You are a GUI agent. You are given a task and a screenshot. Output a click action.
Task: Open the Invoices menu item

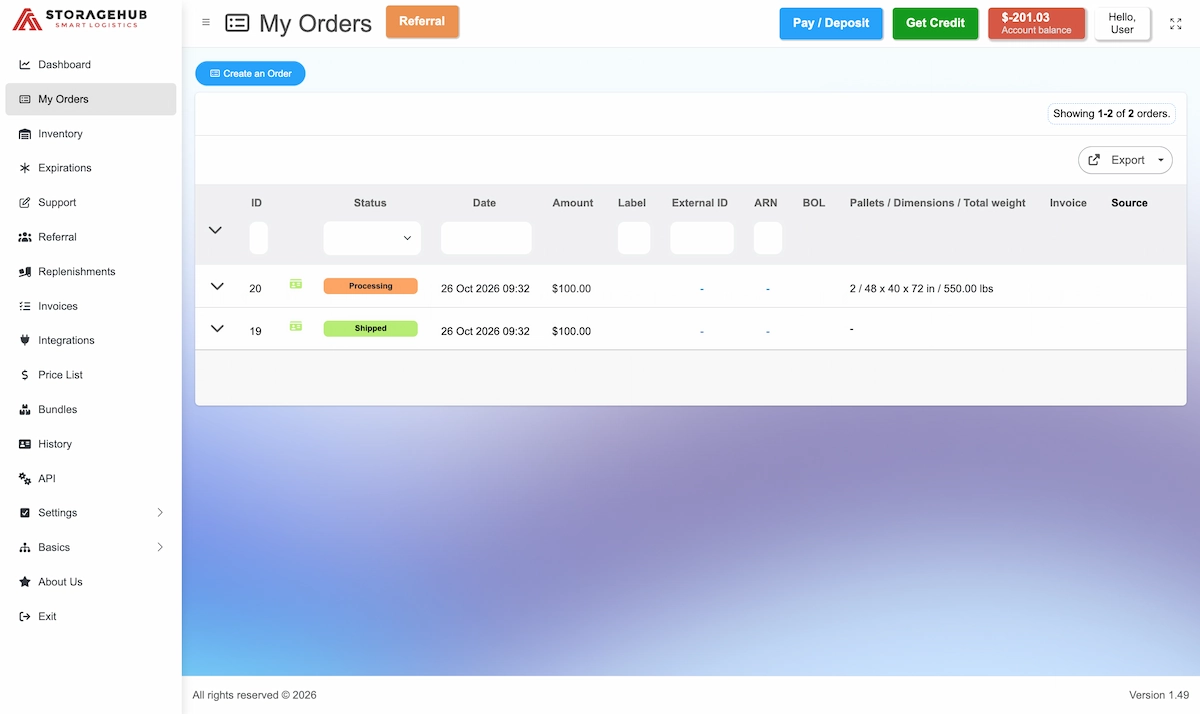[91, 306]
